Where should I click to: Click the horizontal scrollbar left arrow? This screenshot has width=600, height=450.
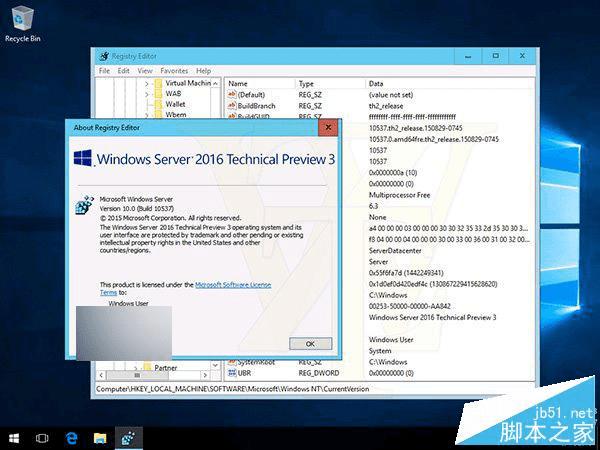[x=101, y=375]
